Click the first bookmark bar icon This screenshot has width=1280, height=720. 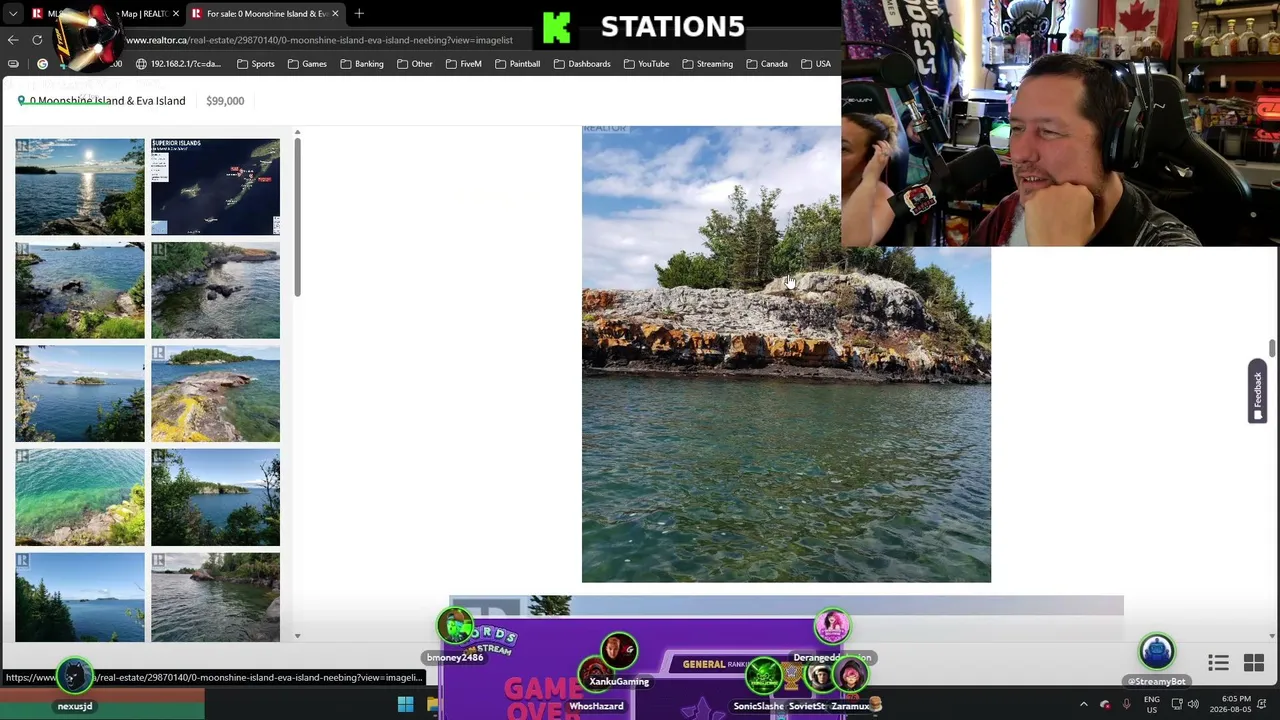coord(13,64)
